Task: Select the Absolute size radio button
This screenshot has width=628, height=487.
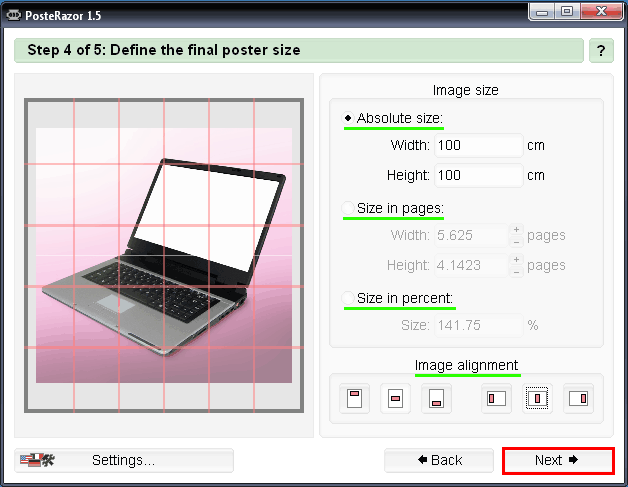Action: point(348,118)
